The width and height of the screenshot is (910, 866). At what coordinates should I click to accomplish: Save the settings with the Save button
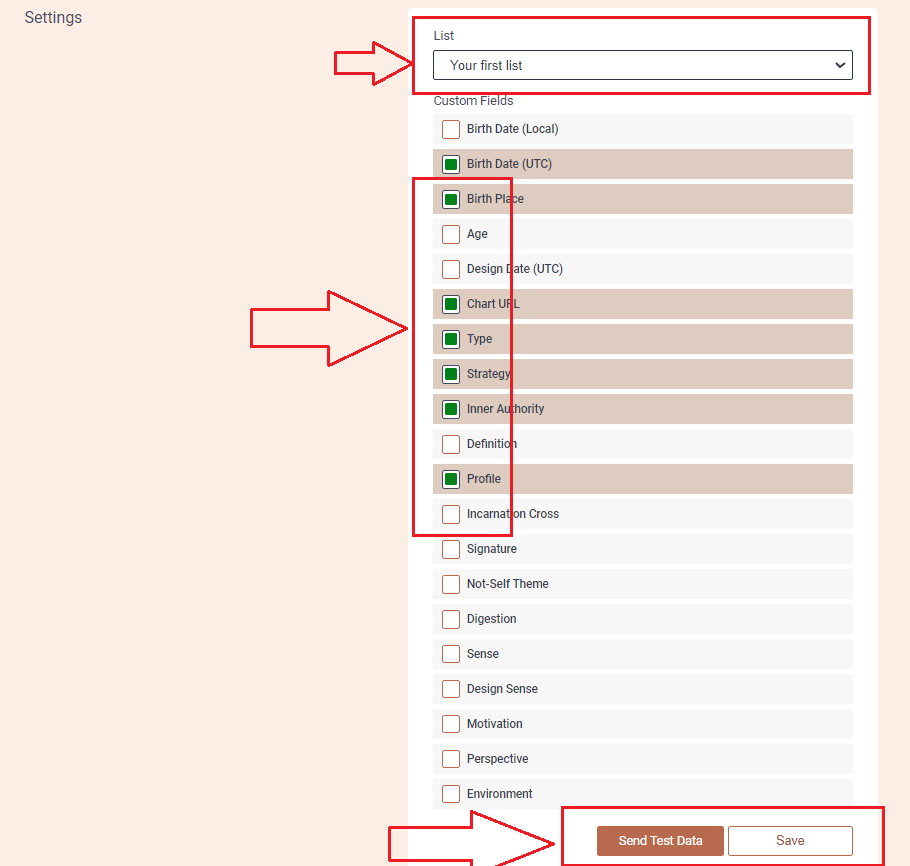(790, 840)
